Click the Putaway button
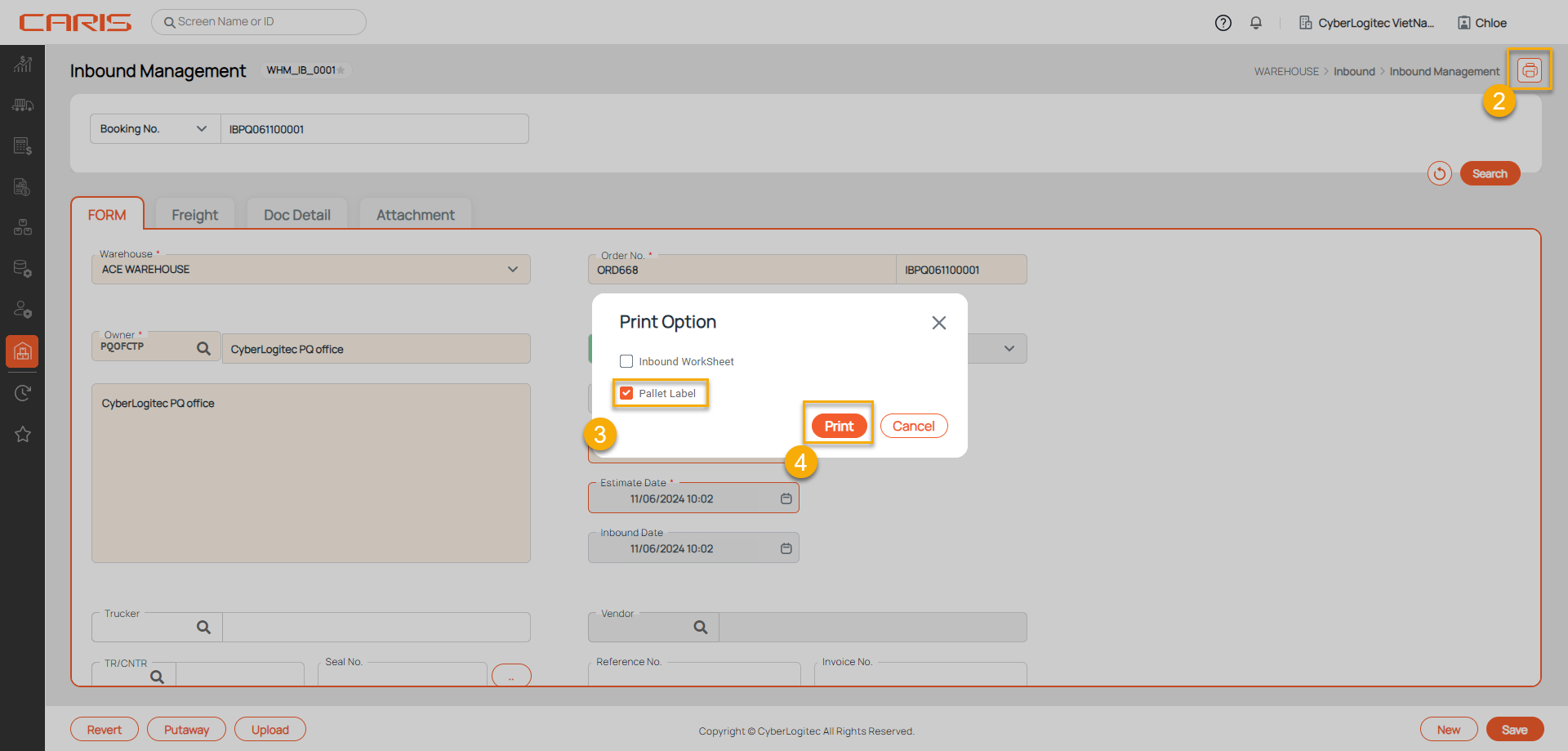Screen dimensions: 1568x751 pyautogui.click(x=186, y=730)
